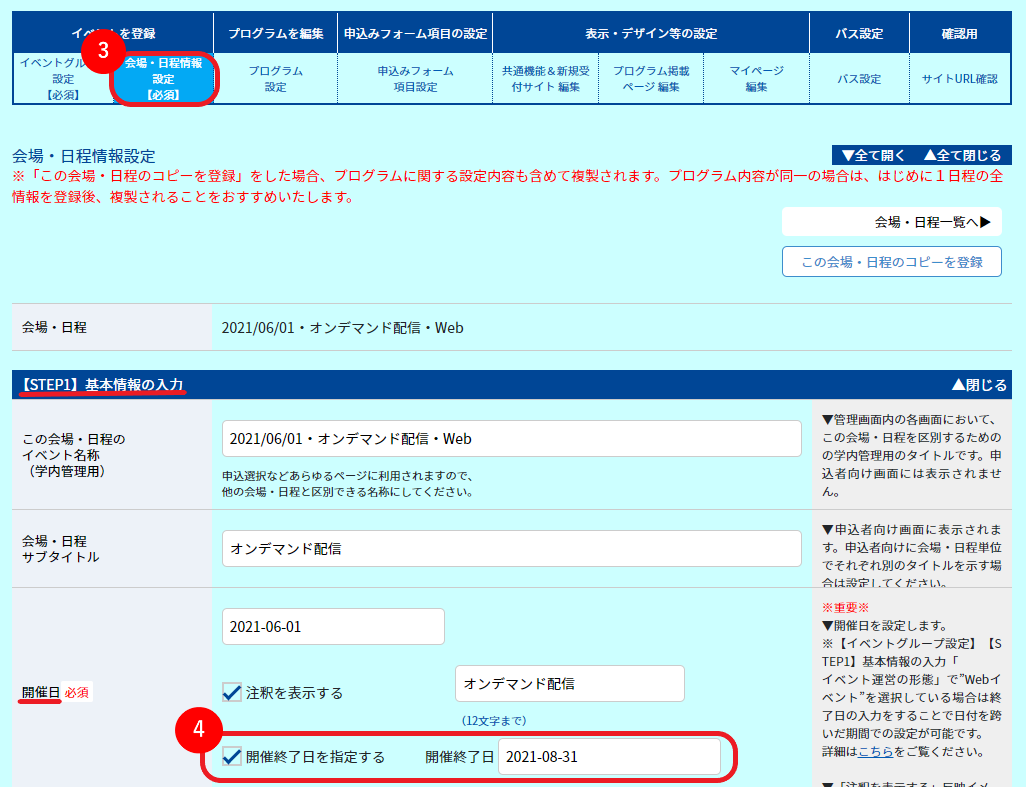Click the パス設定 top header
Viewport: 1026px width, 787px height.
(859, 33)
